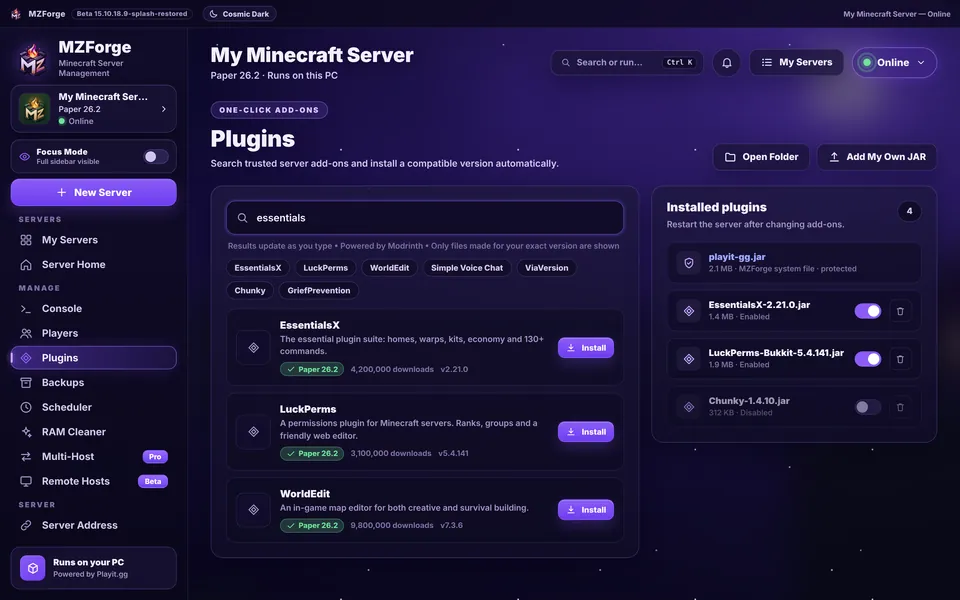Delete the EssentialsX-2.21.0.jar plugin

click(x=900, y=311)
